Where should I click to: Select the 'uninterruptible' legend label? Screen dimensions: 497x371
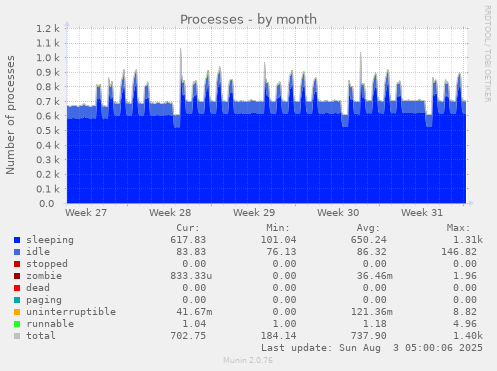71,312
